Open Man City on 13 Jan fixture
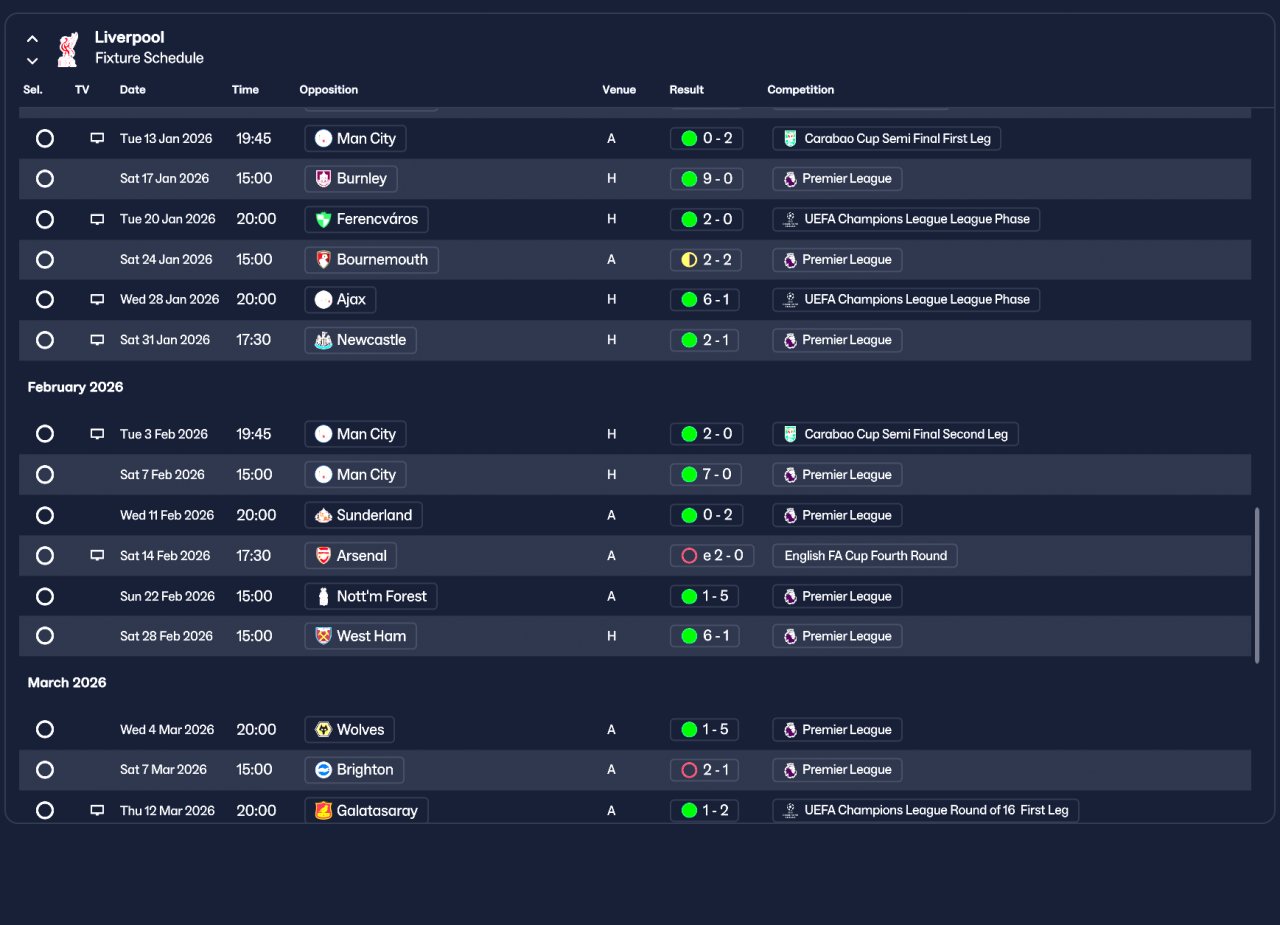This screenshot has width=1280, height=925. [x=355, y=138]
